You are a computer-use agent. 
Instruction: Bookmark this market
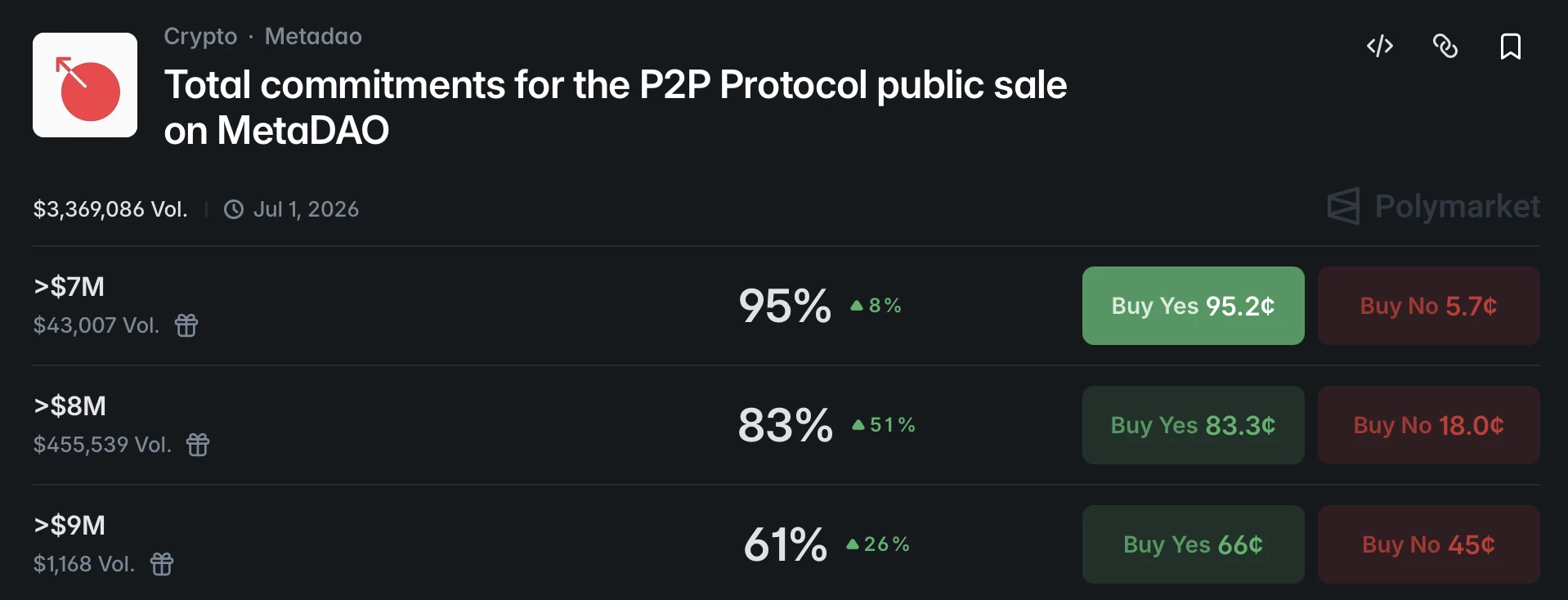[x=1510, y=47]
